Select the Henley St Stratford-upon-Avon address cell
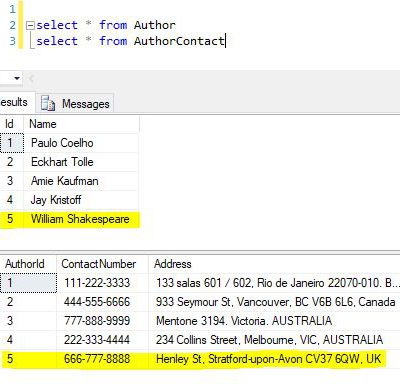This screenshot has height=387, width=400. coord(274,359)
